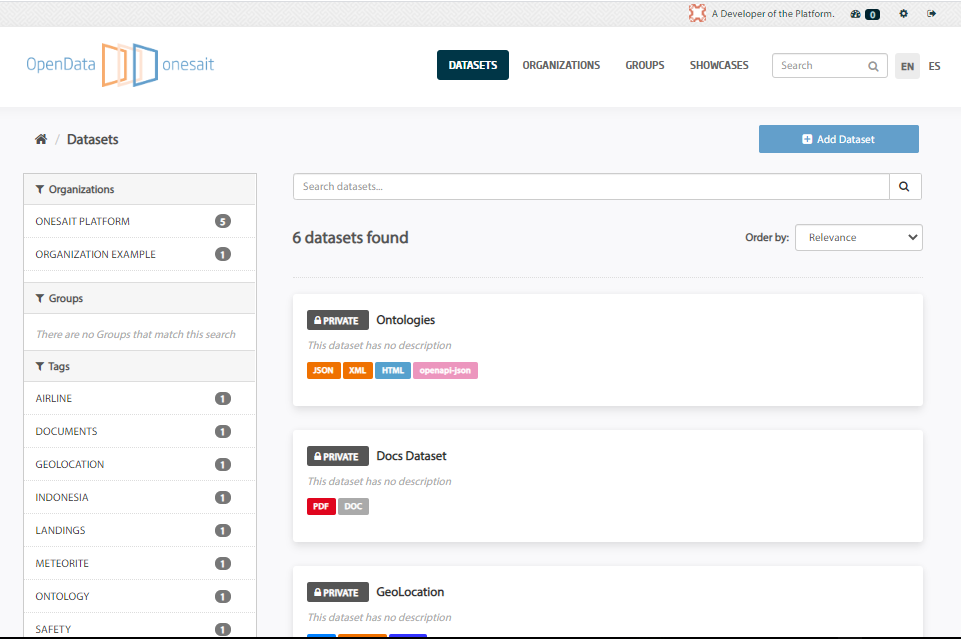Open the Showcases tab
961x639 pixels.
pos(719,65)
